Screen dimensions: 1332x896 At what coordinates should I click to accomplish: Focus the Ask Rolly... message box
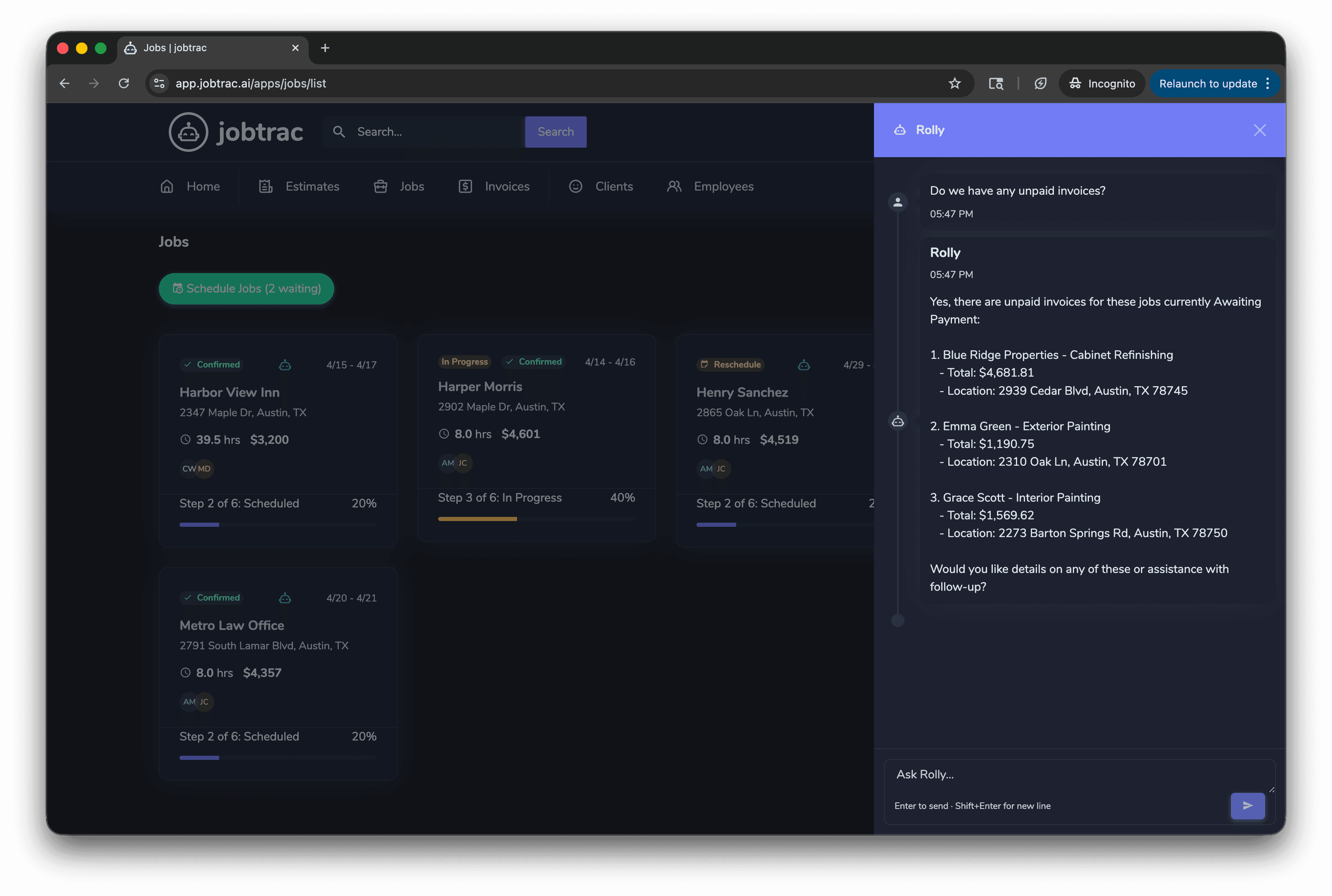coord(1079,775)
